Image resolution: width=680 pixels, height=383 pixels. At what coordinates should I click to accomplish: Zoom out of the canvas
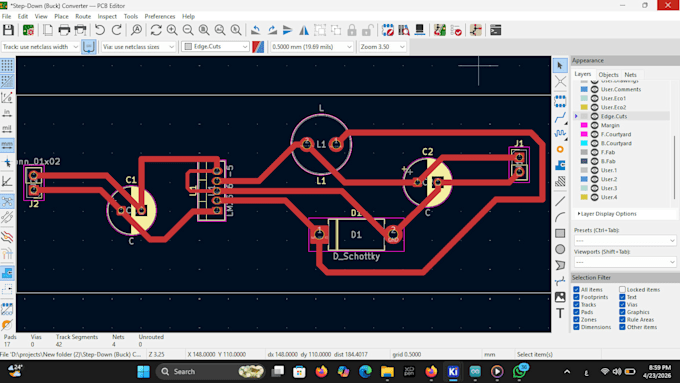coord(188,30)
